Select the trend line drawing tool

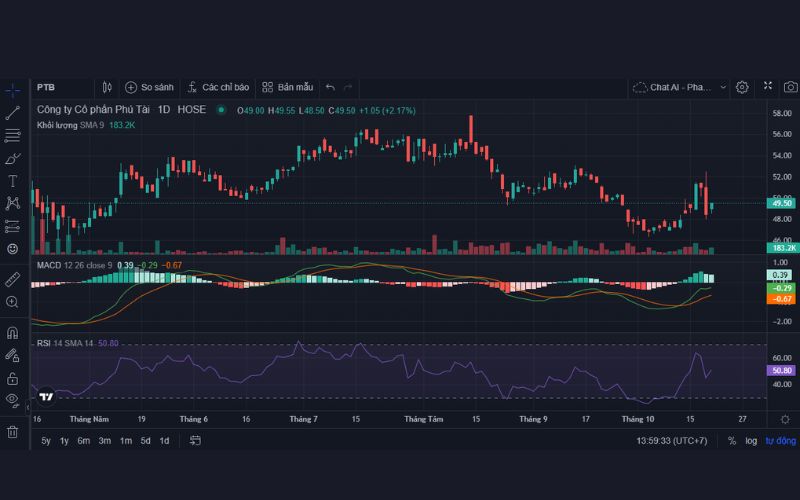tap(13, 113)
